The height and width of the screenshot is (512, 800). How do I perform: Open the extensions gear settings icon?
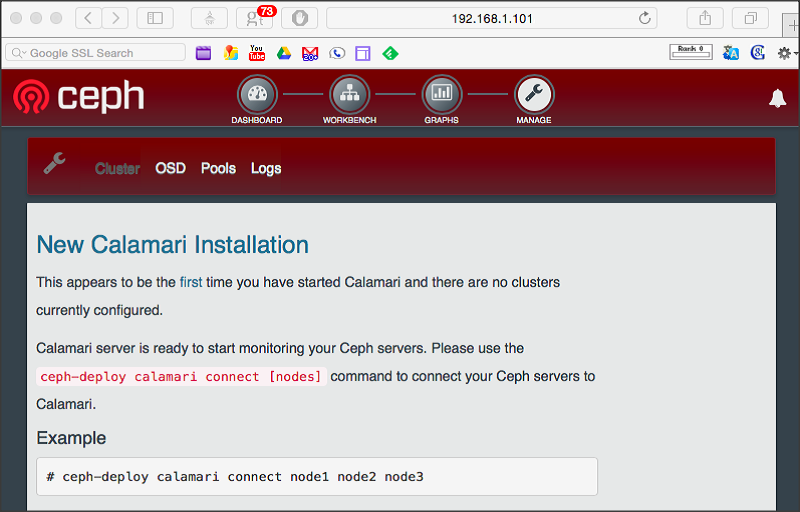point(784,53)
